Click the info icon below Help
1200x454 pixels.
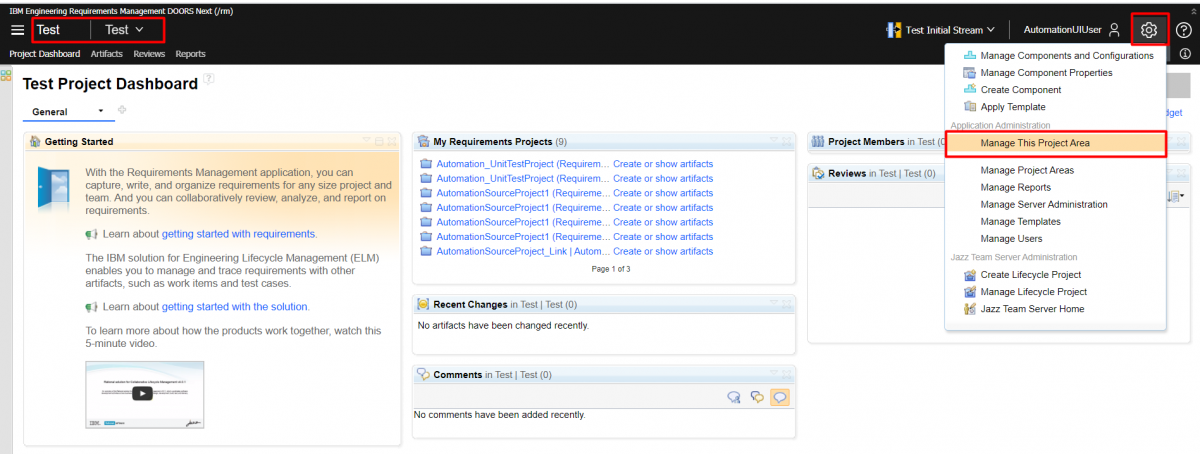coord(1185,54)
